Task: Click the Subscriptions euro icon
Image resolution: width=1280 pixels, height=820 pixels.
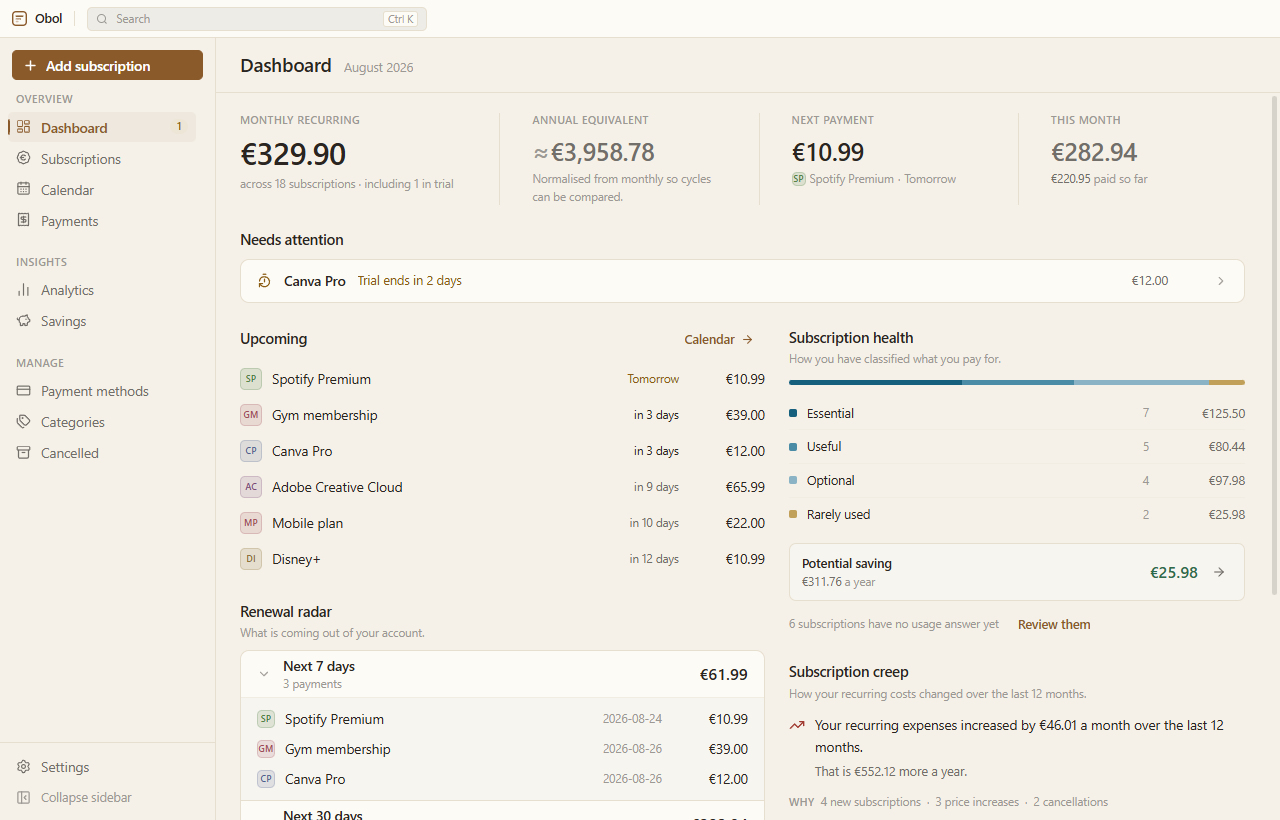Action: pos(24,158)
